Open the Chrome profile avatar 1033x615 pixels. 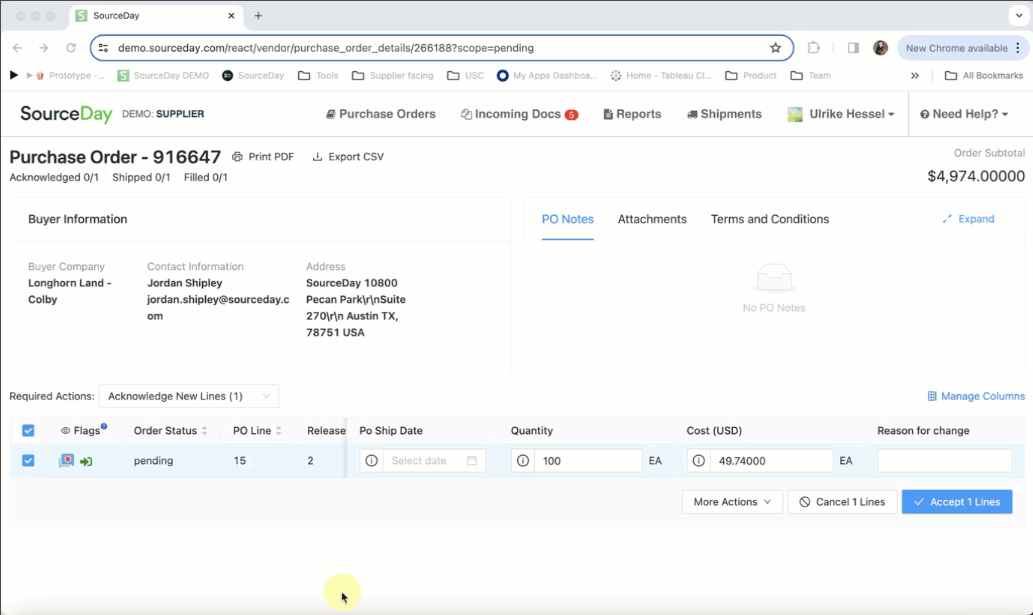point(880,48)
